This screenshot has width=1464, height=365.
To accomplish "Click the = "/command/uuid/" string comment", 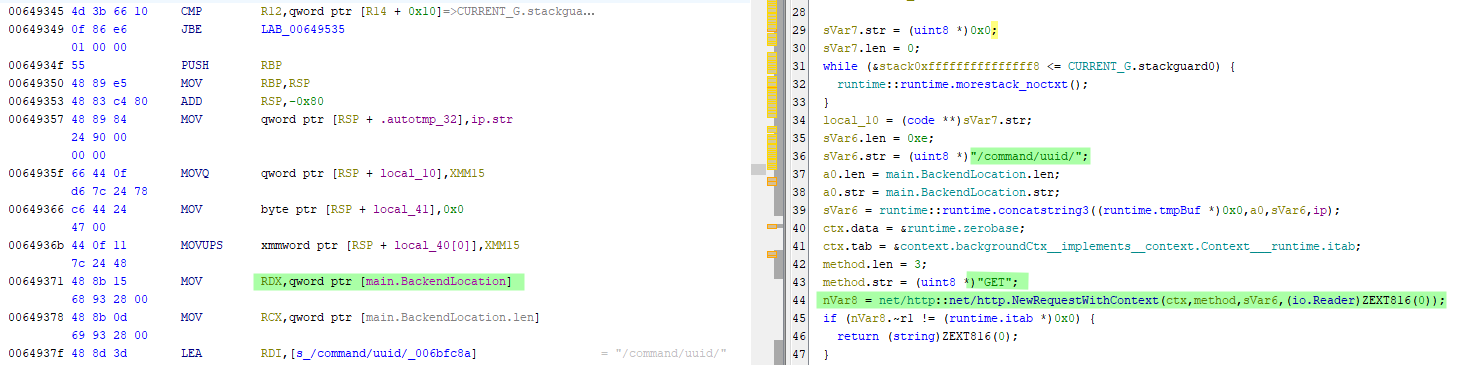I will pyautogui.click(x=664, y=354).
